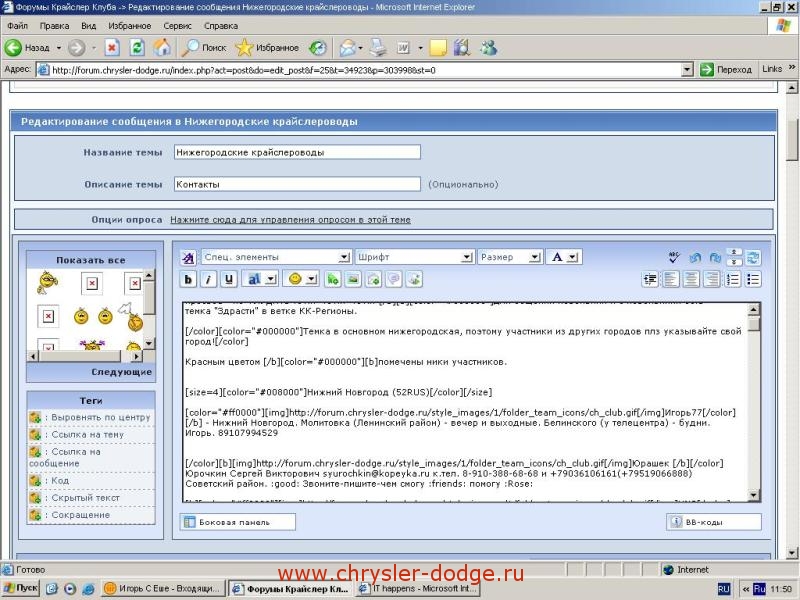Click Следующие smilies link

121,372
